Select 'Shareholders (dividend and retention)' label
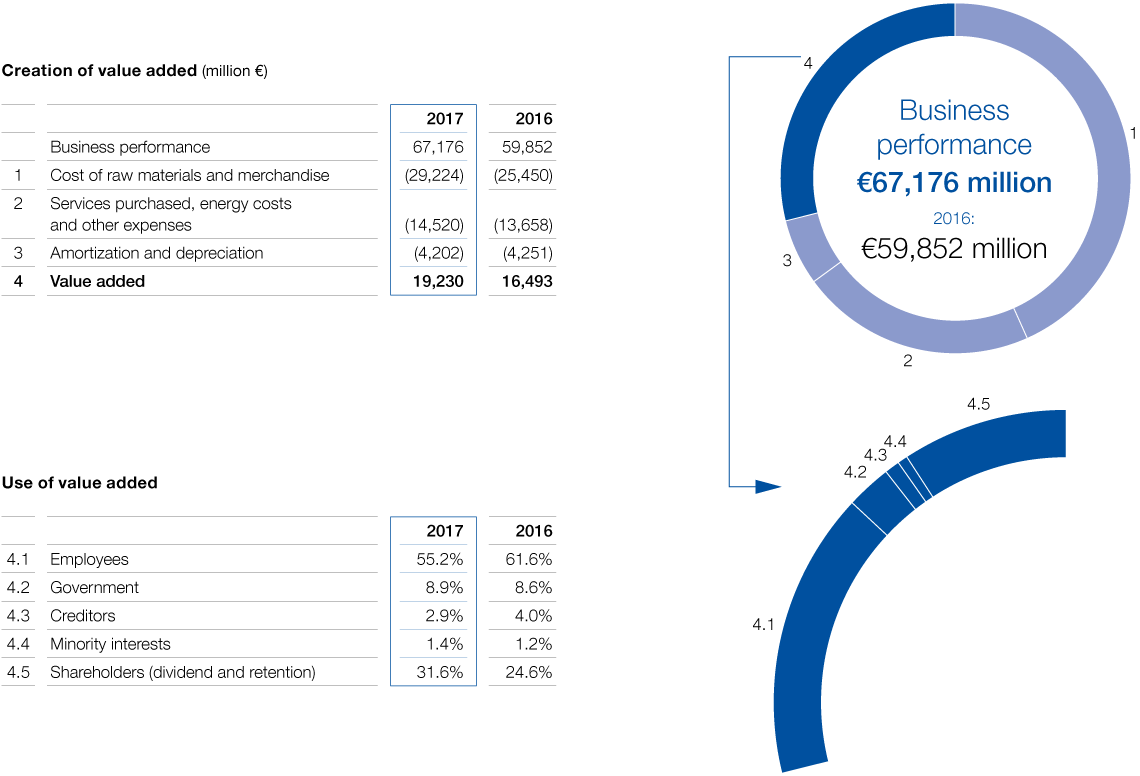Image resolution: width=1140 pixels, height=776 pixels. click(x=183, y=673)
